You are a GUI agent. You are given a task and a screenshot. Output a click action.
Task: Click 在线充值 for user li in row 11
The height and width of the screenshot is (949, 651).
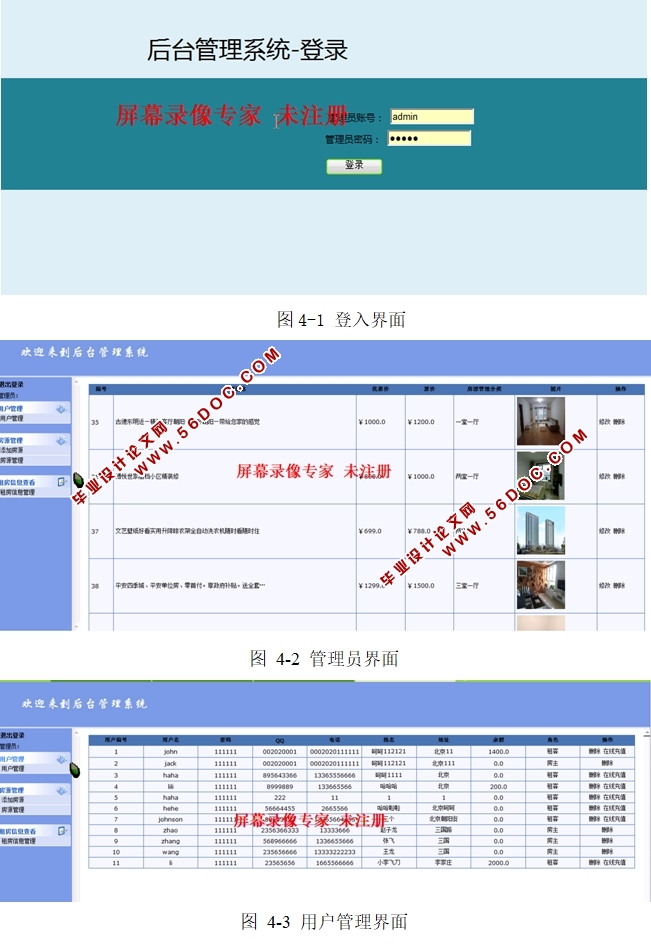pos(614,862)
